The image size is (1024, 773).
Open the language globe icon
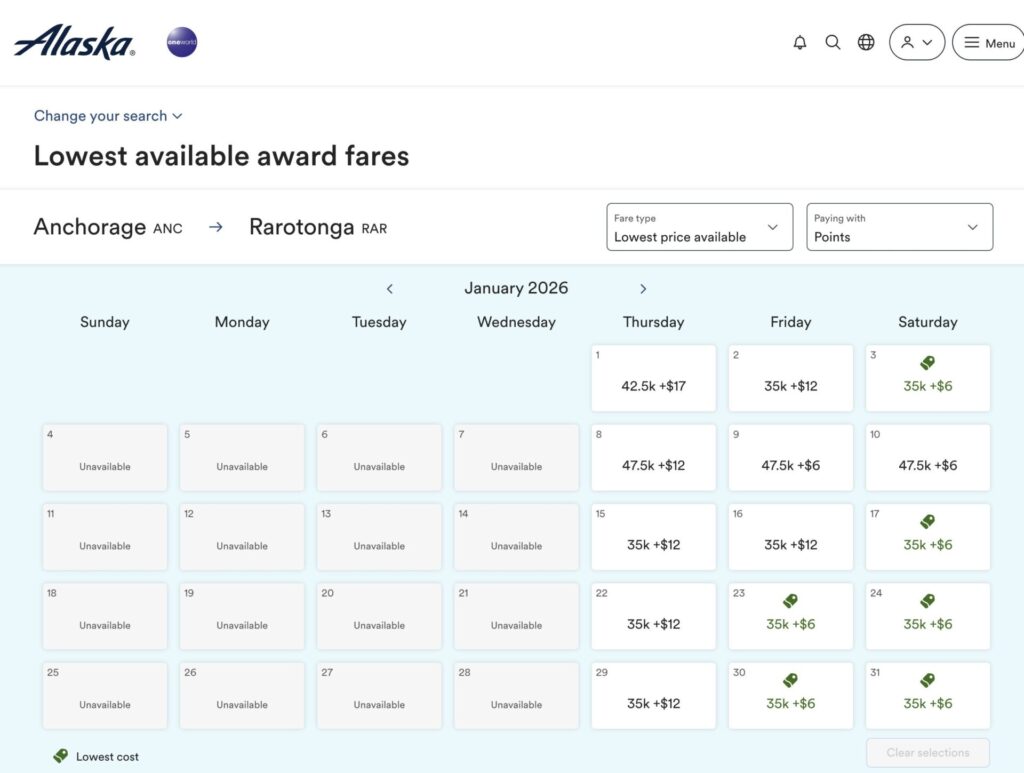(866, 42)
